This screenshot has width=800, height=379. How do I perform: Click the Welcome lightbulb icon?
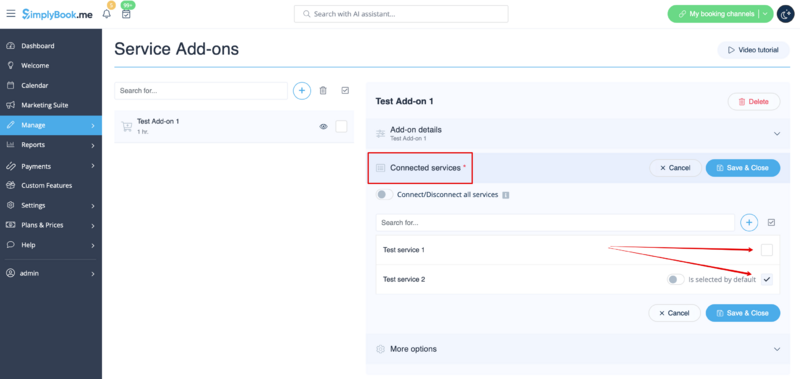click(10, 65)
